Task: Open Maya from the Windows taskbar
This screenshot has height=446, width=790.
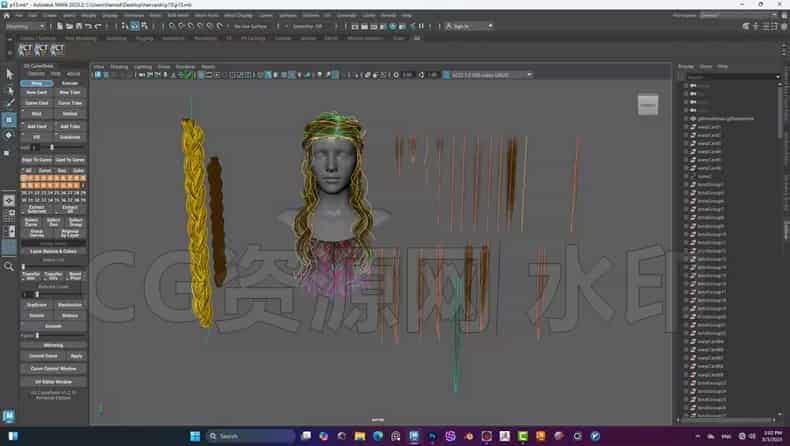Action: pos(414,436)
